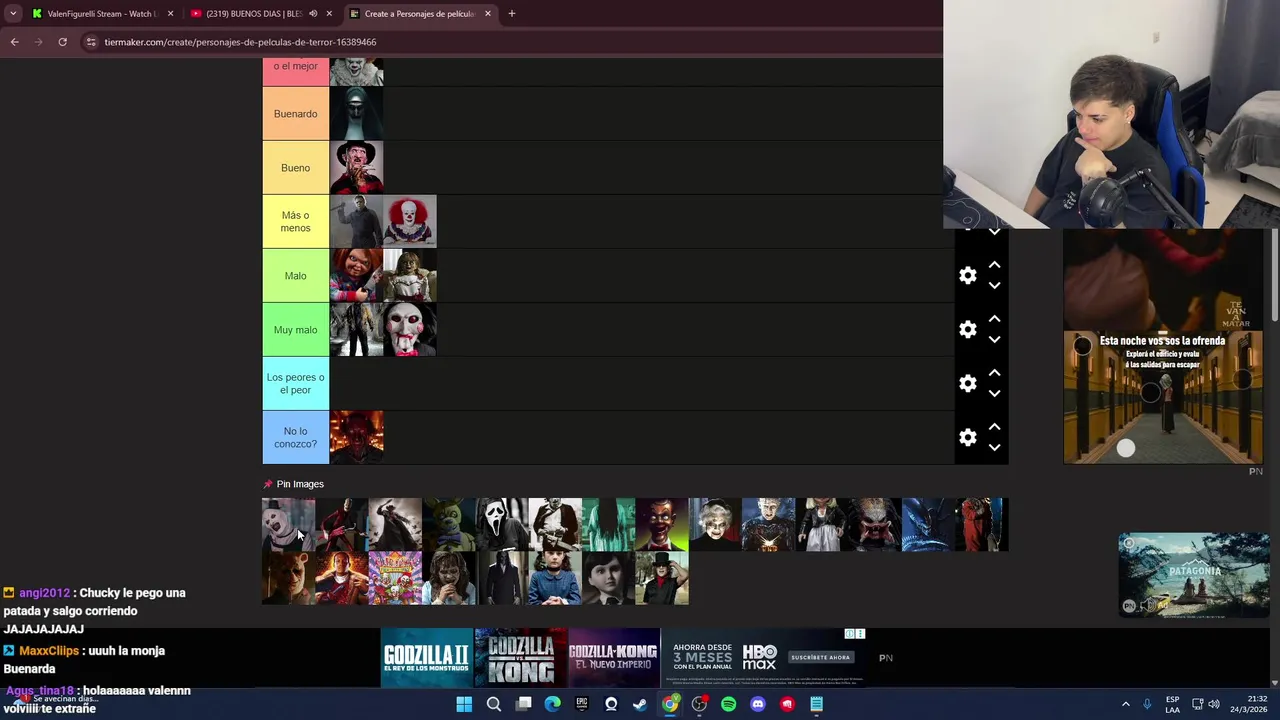This screenshot has width=1280, height=720.
Task: Select the green Samara image
Action: (608, 524)
